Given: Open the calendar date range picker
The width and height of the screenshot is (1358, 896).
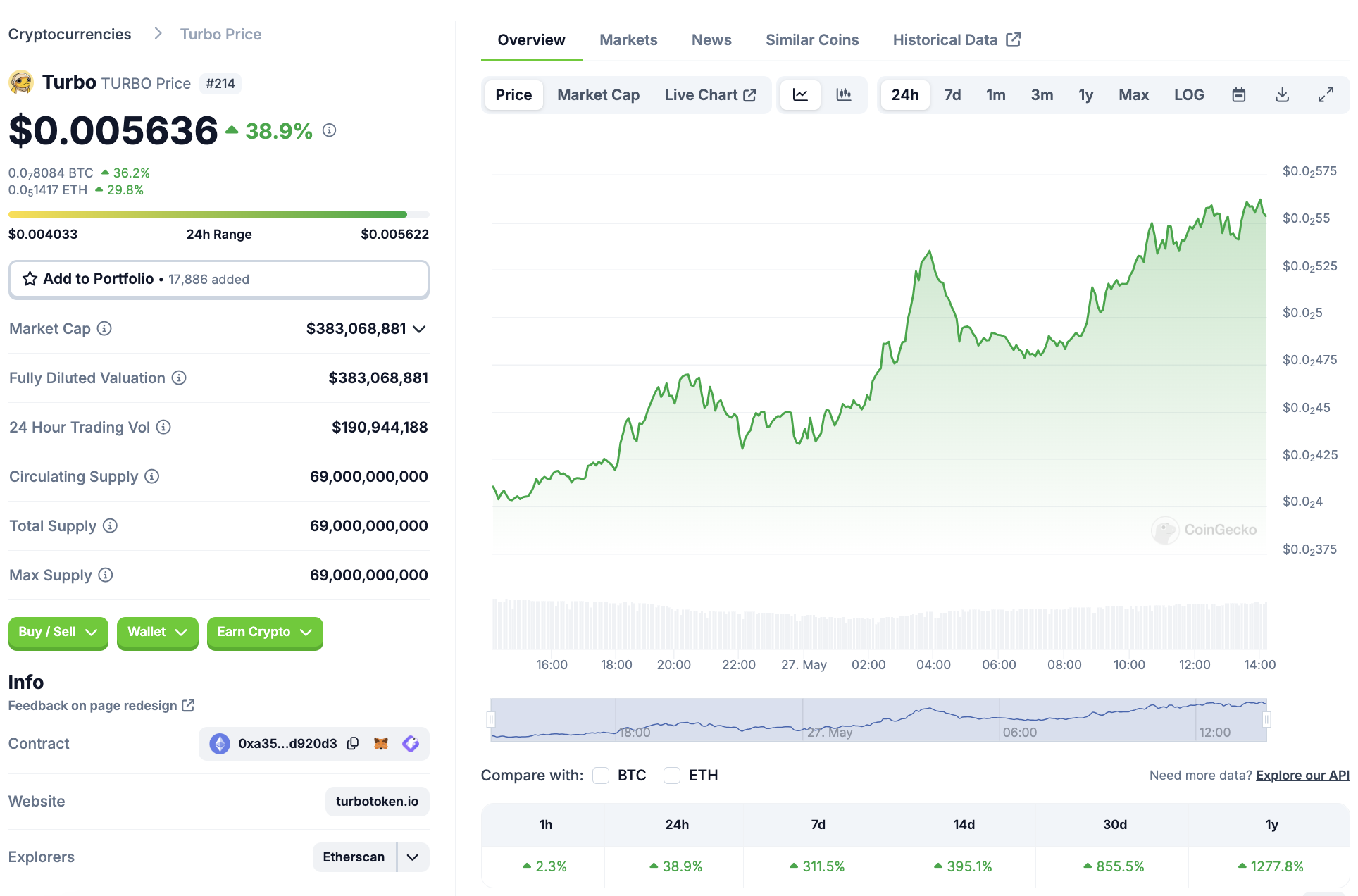Looking at the screenshot, I should 1238,95.
